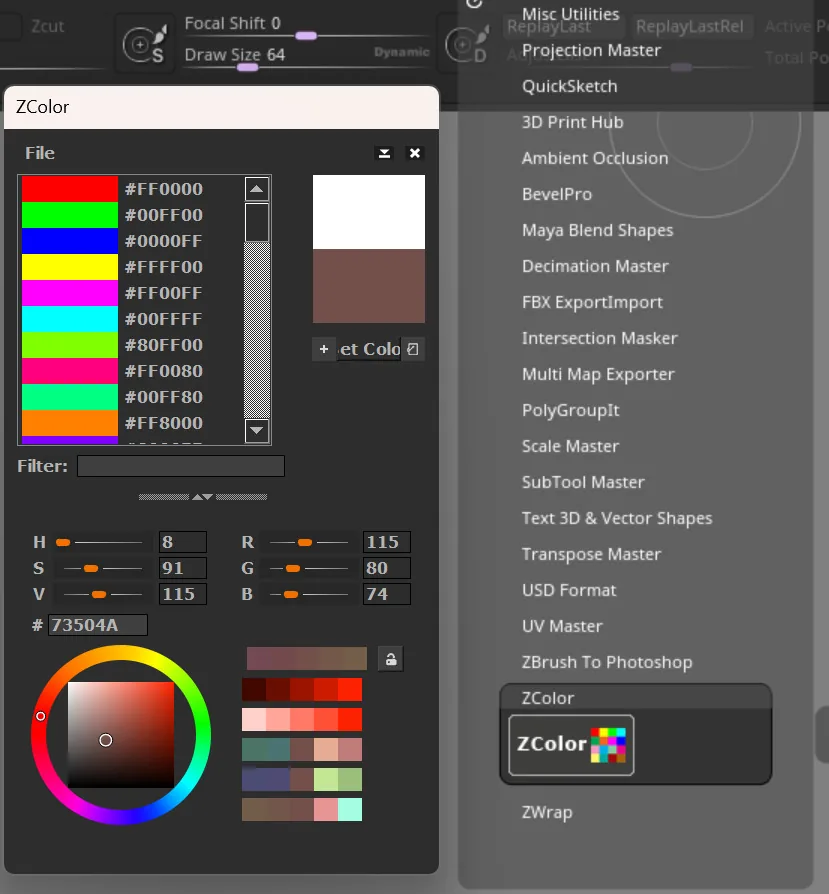Toggle the panel divider collapse arrows

point(202,497)
